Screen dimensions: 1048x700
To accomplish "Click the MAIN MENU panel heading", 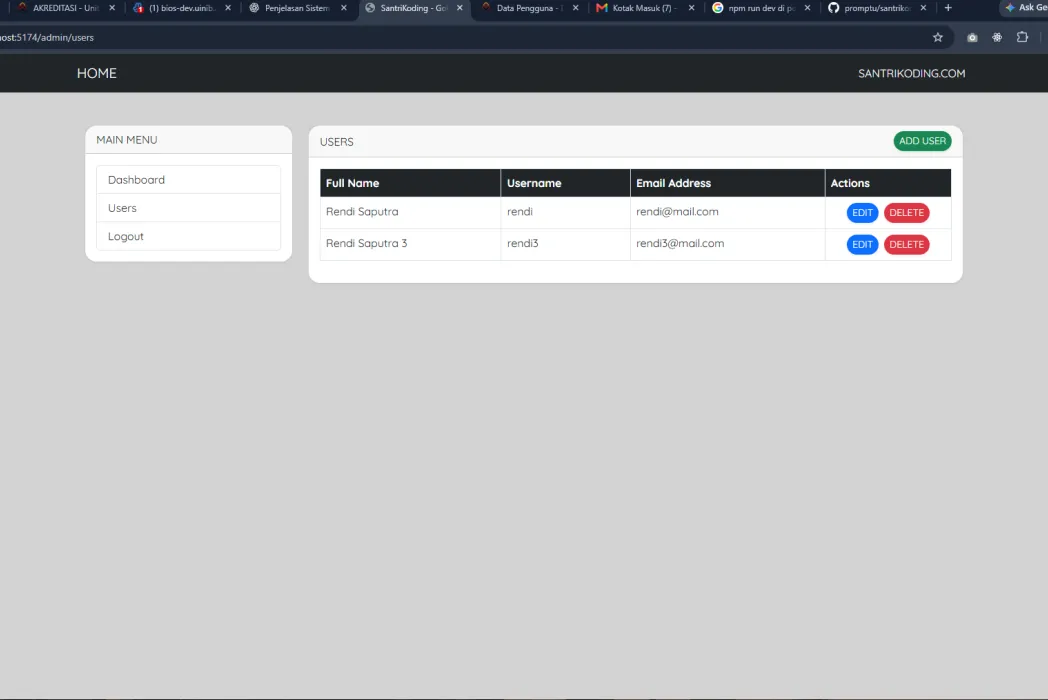I will point(127,140).
